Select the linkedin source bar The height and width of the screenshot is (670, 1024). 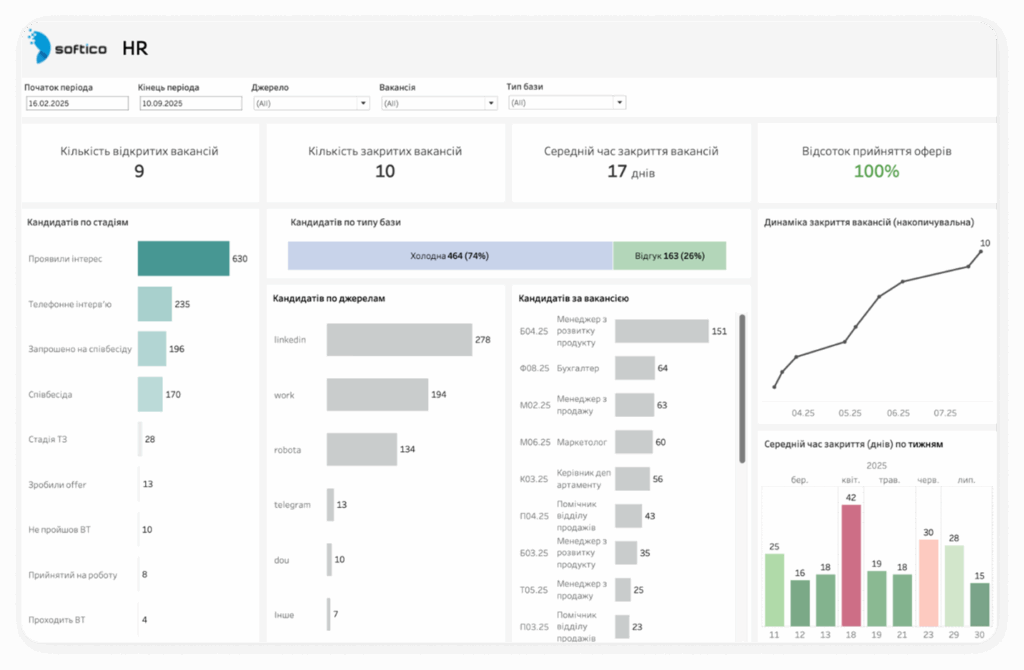point(399,340)
